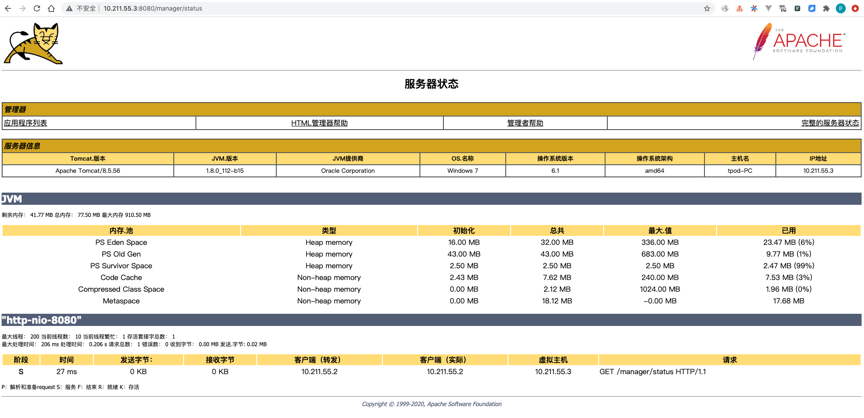Click the insecure-site warning icon in address bar
The height and width of the screenshot is (418, 864).
69,8
